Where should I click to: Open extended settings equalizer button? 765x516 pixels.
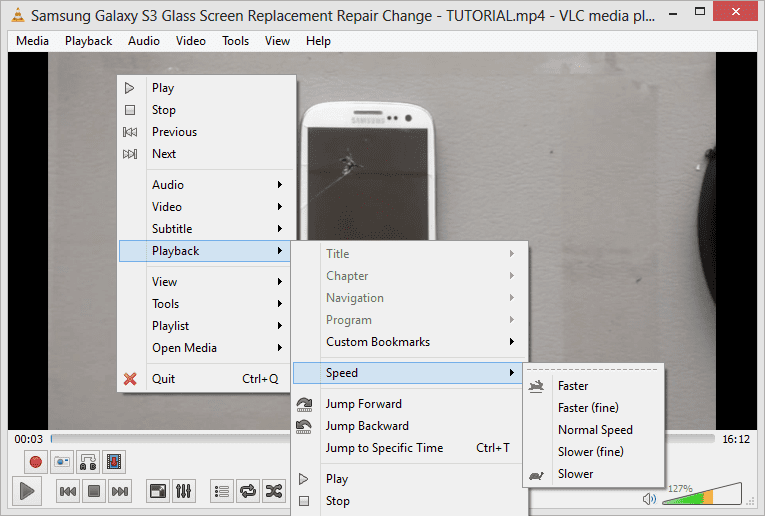click(183, 491)
